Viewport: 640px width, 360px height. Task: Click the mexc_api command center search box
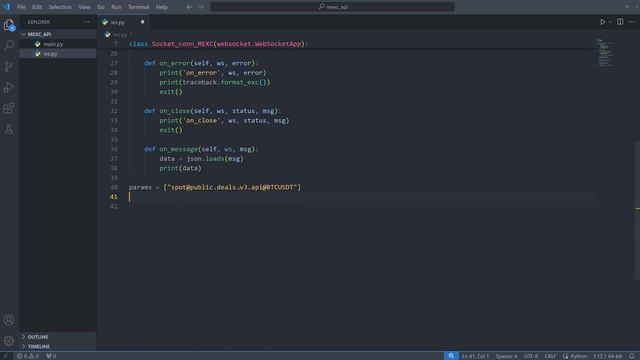(x=332, y=7)
